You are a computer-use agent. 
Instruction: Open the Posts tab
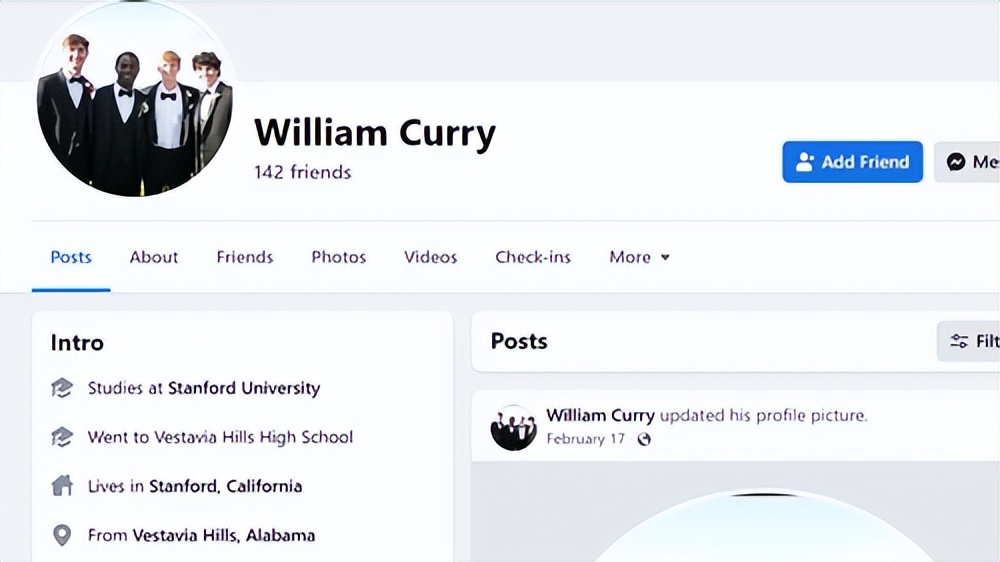pyautogui.click(x=71, y=257)
